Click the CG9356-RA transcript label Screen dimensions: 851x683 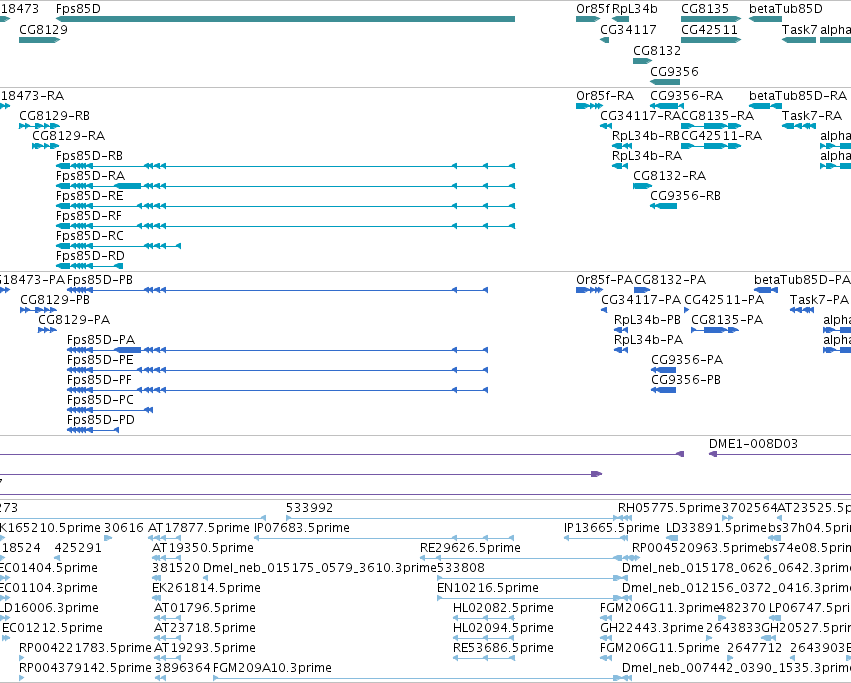pos(687,96)
